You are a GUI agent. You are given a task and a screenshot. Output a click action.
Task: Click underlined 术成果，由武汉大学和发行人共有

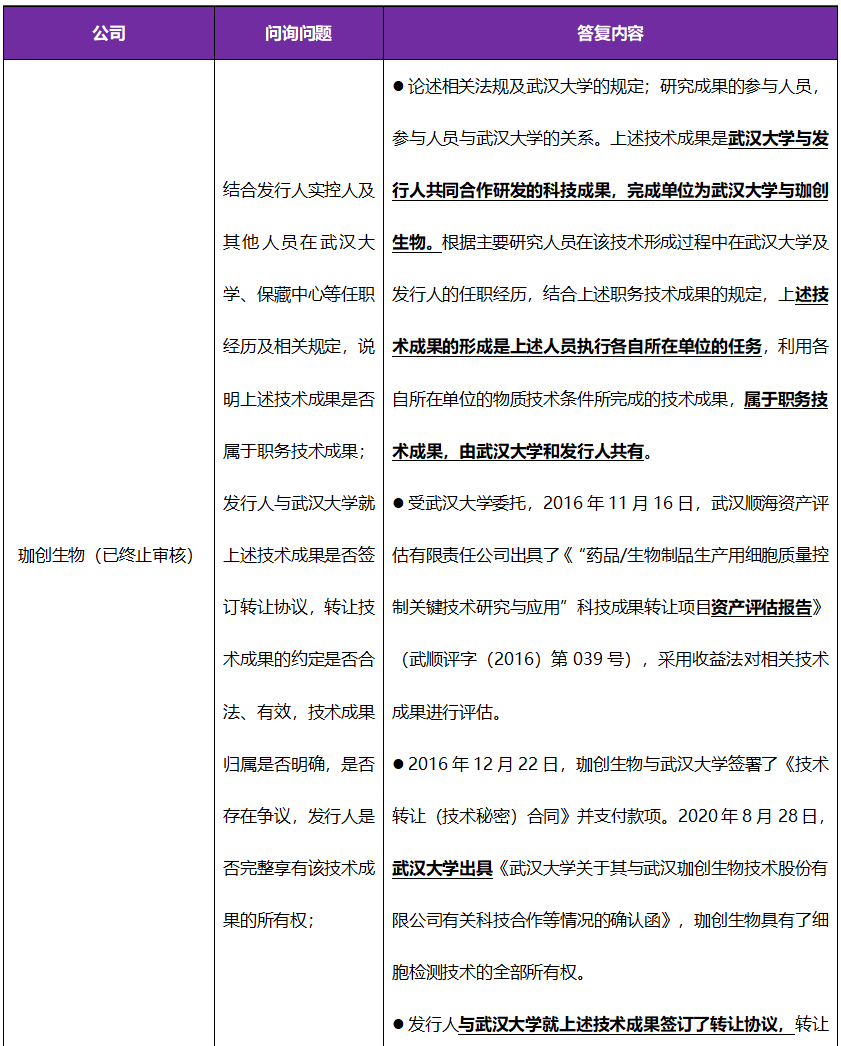click(518, 451)
